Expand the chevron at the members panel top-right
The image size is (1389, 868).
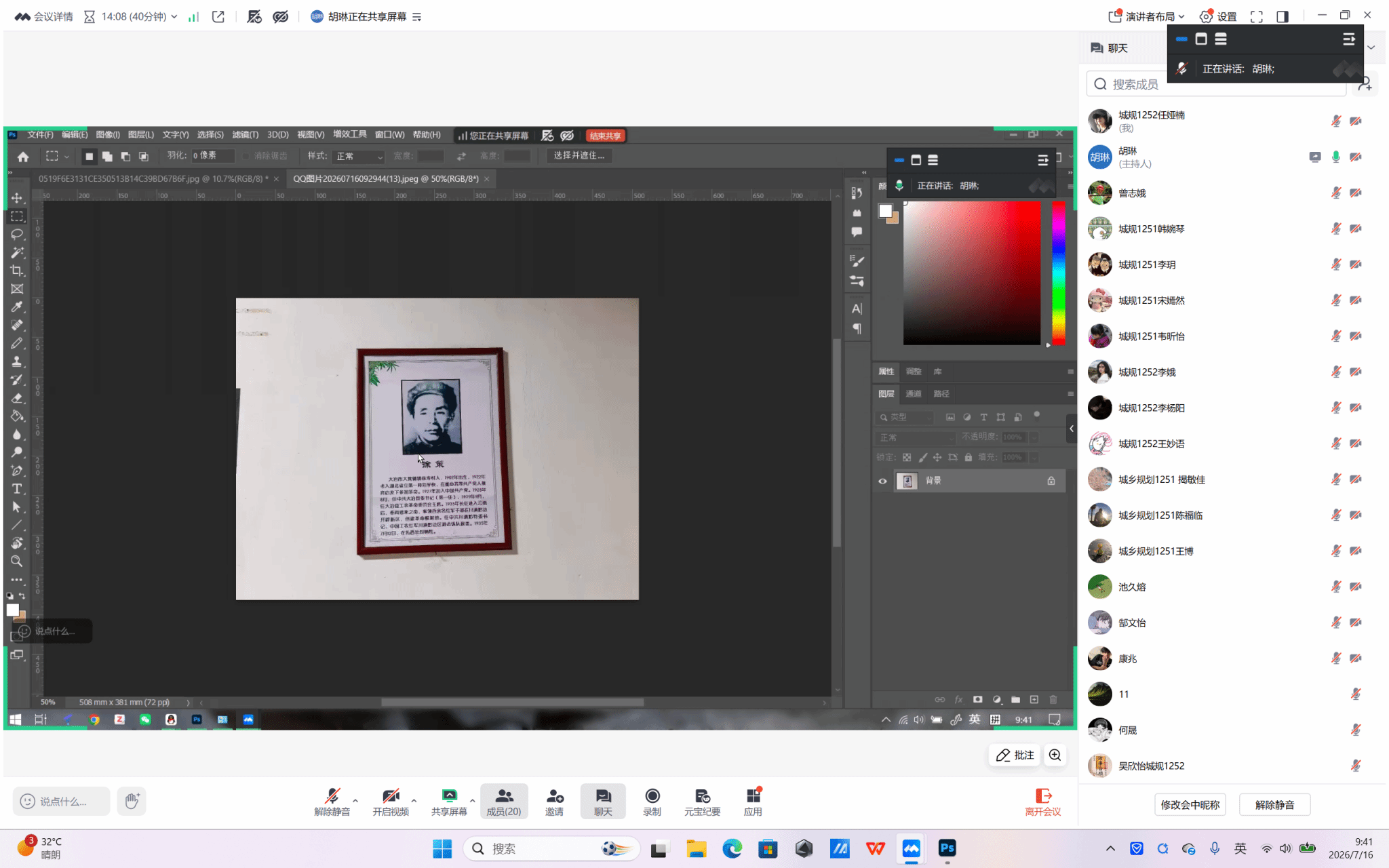1371,47
